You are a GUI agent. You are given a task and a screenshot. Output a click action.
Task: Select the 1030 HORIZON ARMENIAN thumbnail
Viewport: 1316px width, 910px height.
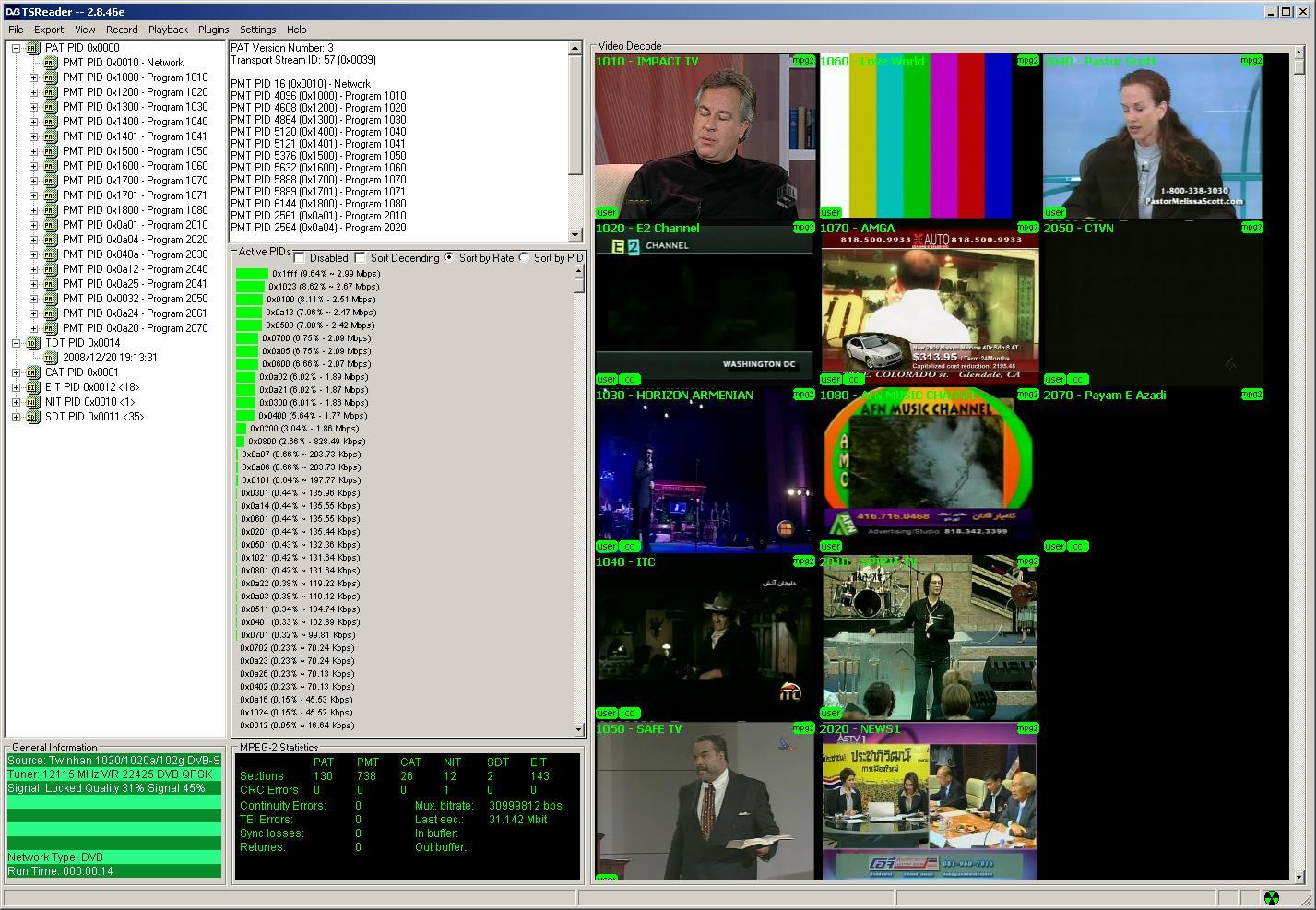705,470
